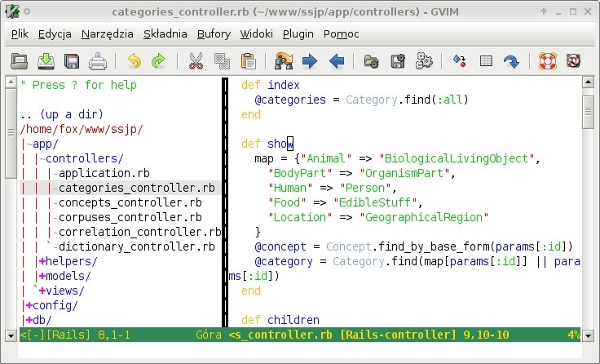Click the Help lifebuoy icon
This screenshot has height=364, width=600.
point(547,61)
